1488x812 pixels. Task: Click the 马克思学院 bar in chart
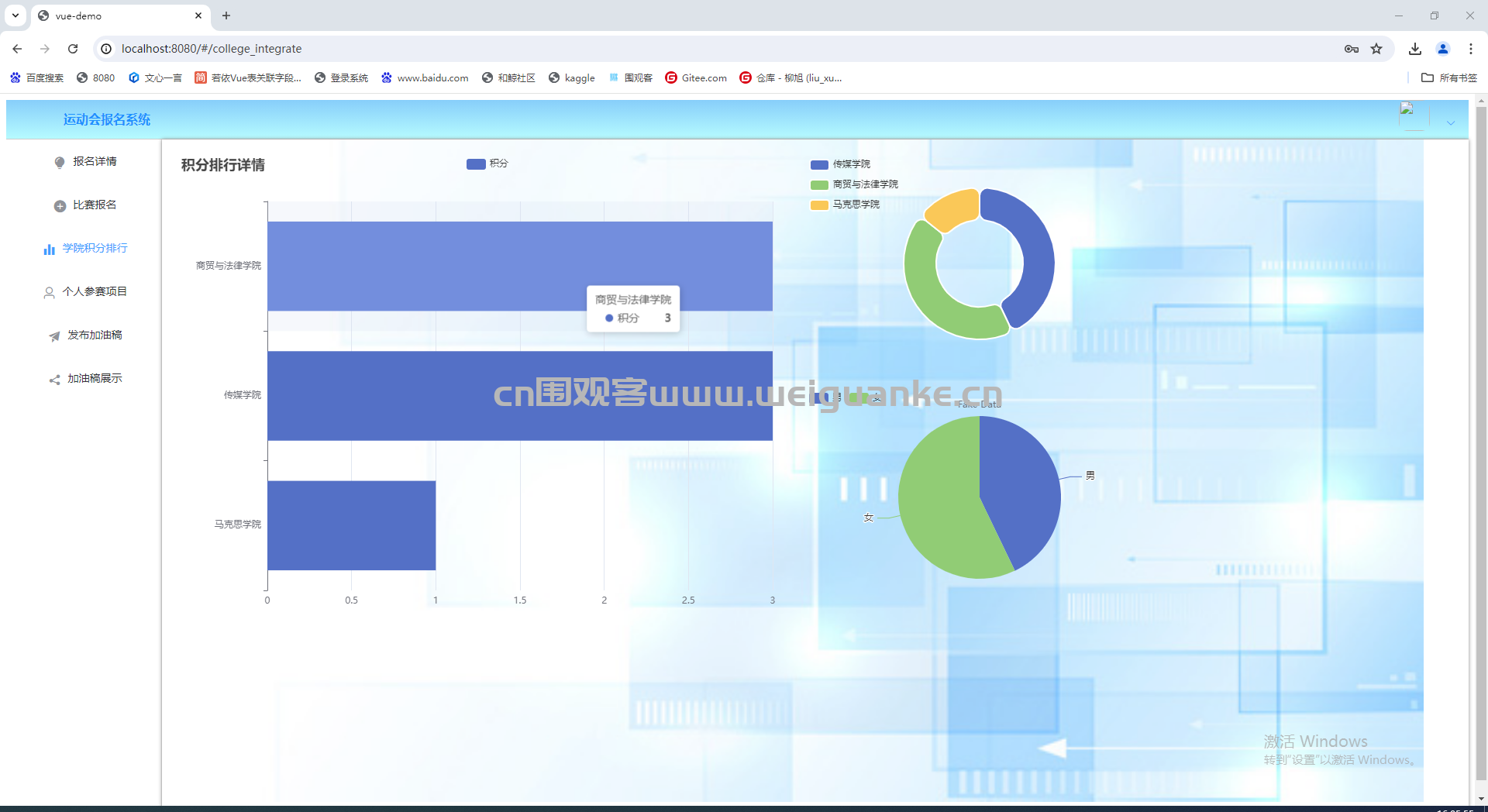pos(351,525)
